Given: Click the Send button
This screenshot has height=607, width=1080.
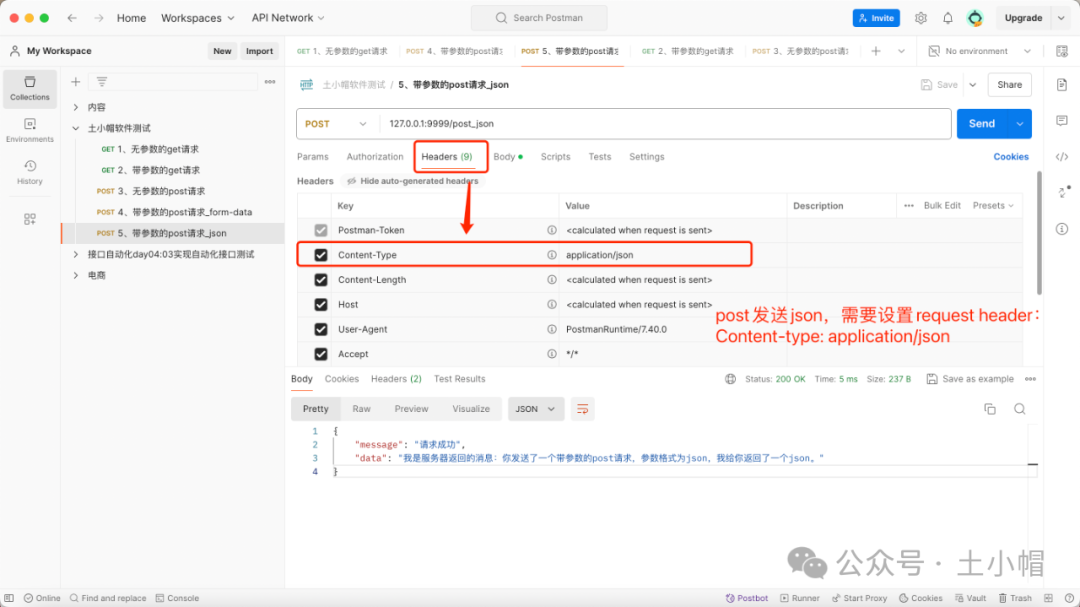Looking at the screenshot, I should click(982, 124).
